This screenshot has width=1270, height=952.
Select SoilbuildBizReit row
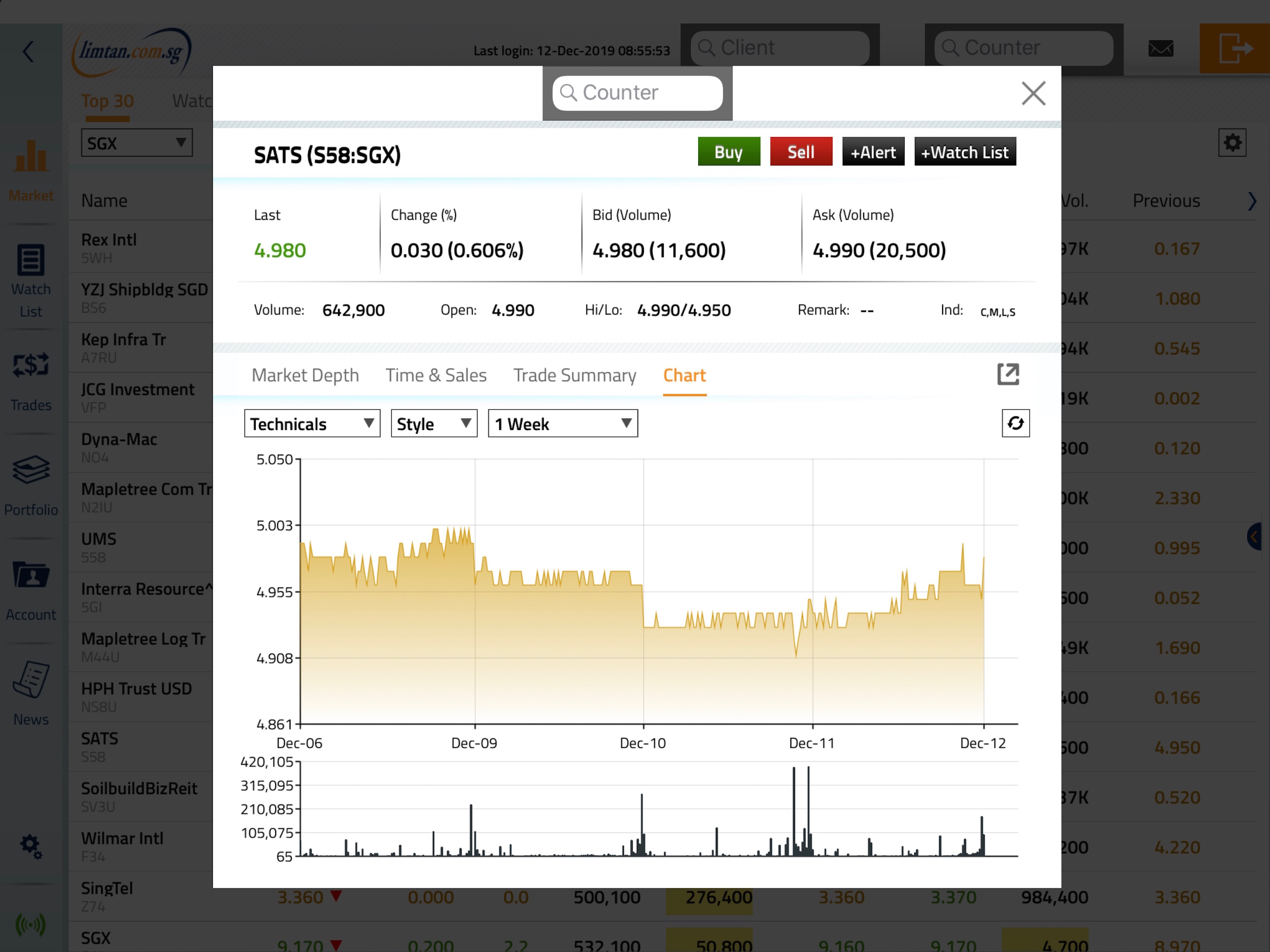[x=141, y=797]
